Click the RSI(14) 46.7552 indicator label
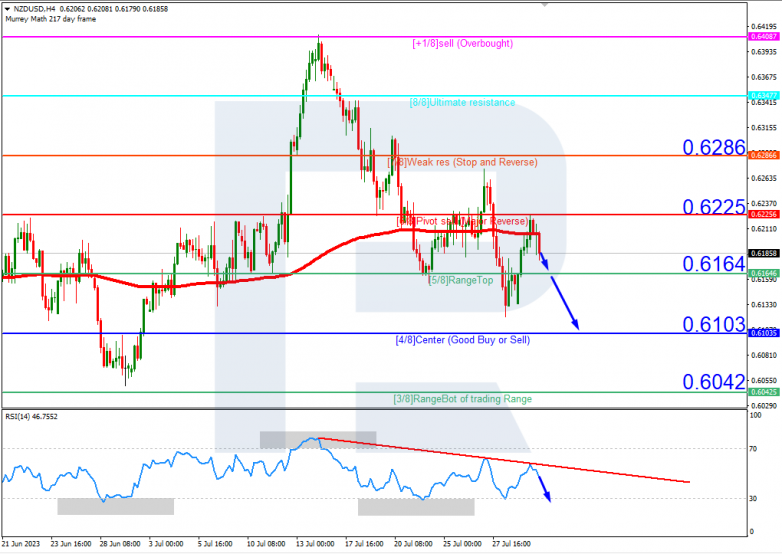The image size is (782, 554). click(31, 416)
